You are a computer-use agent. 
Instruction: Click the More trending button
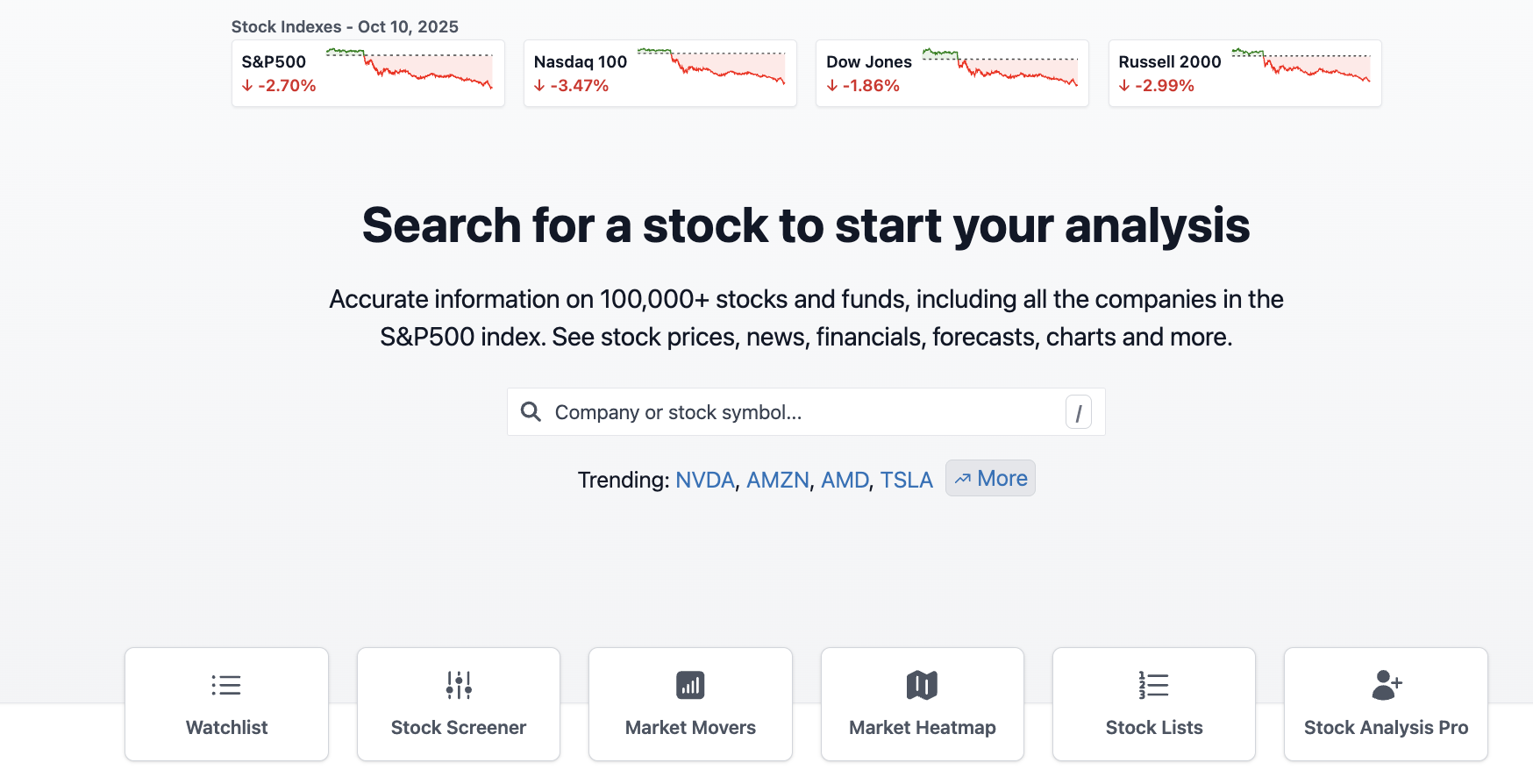[990, 478]
